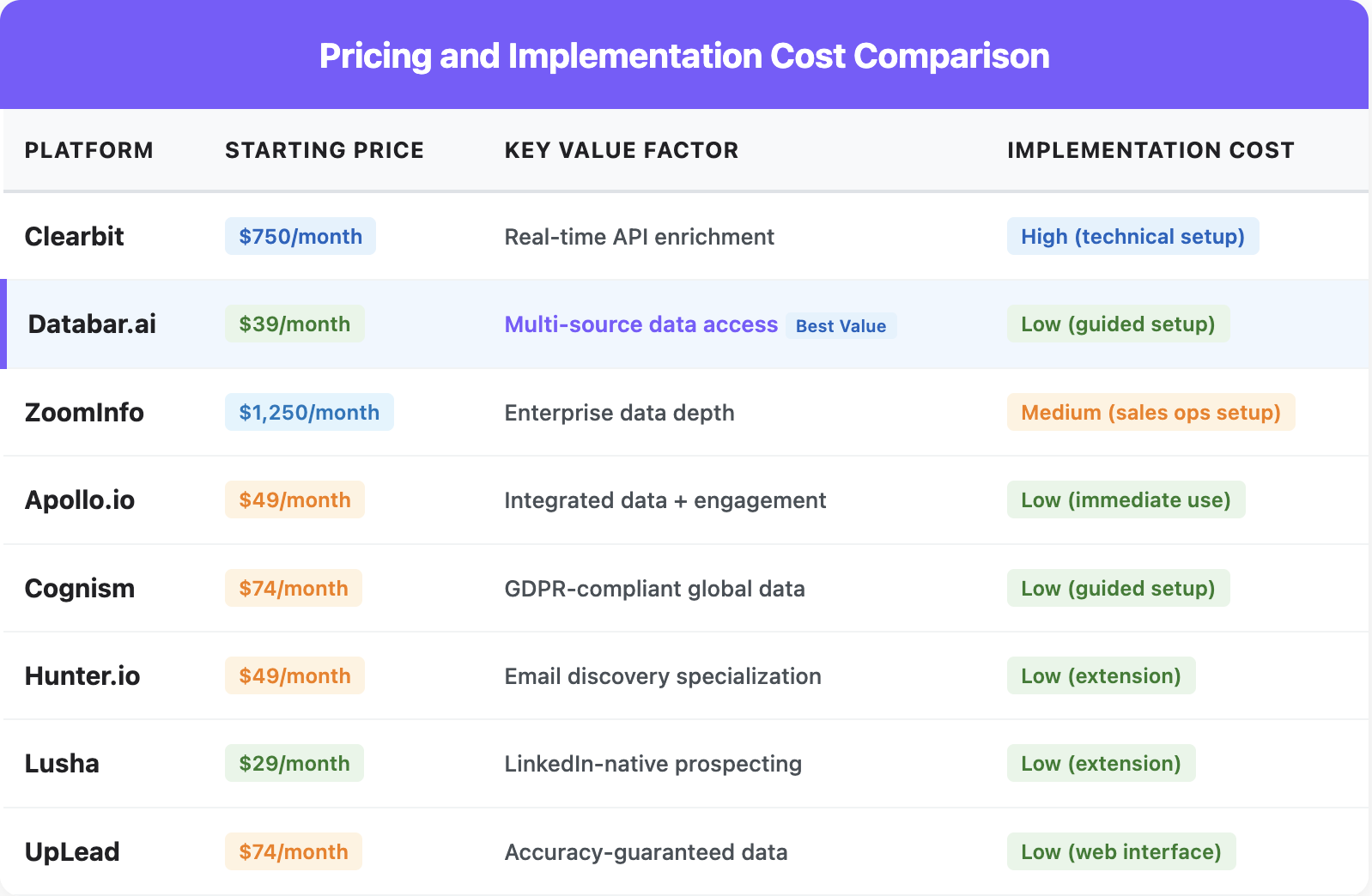The height and width of the screenshot is (896, 1372).
Task: Click UpLead's $74/month price badge
Action: pyautogui.click(x=294, y=851)
